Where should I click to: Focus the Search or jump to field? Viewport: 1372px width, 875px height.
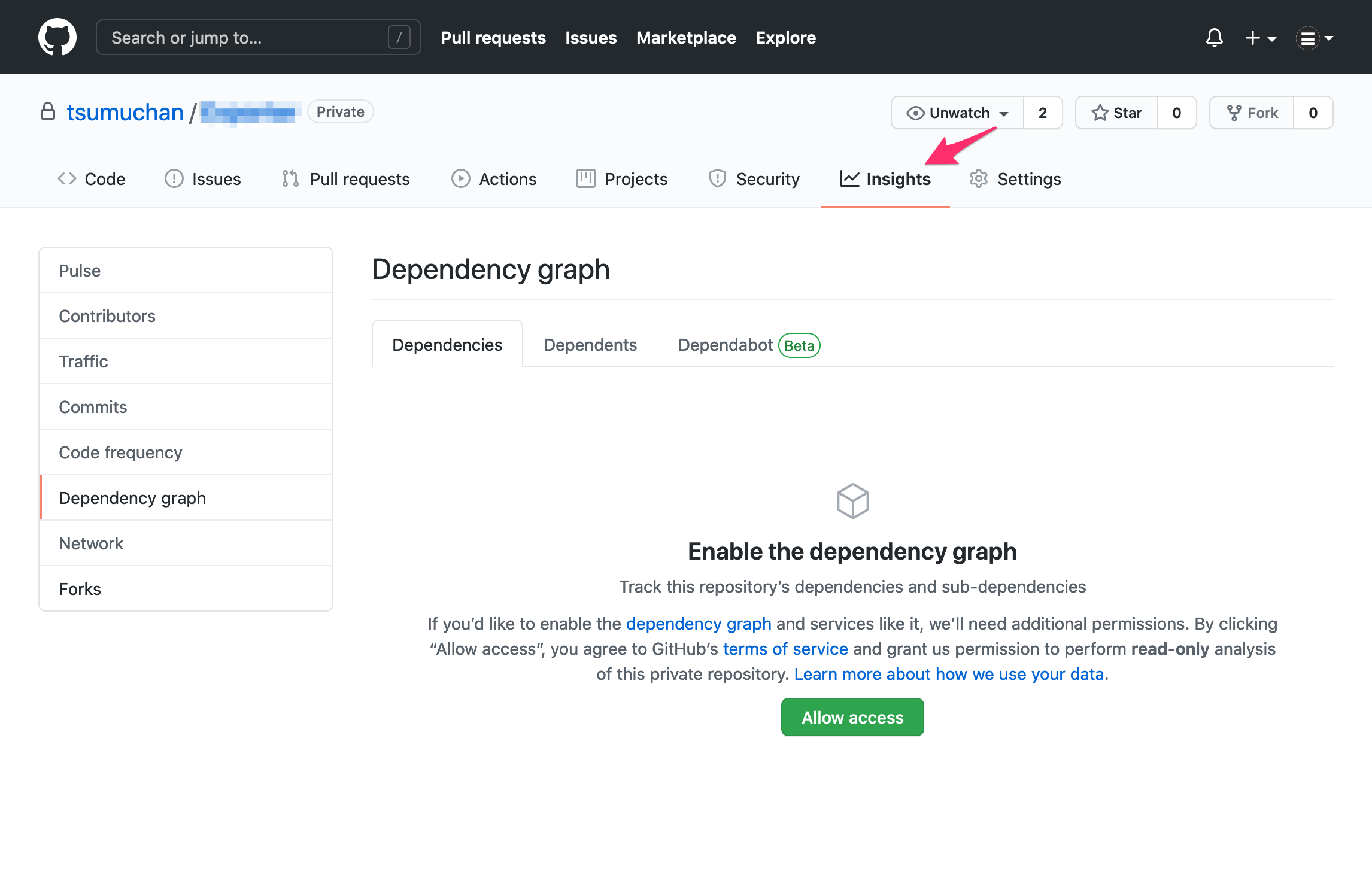click(258, 37)
